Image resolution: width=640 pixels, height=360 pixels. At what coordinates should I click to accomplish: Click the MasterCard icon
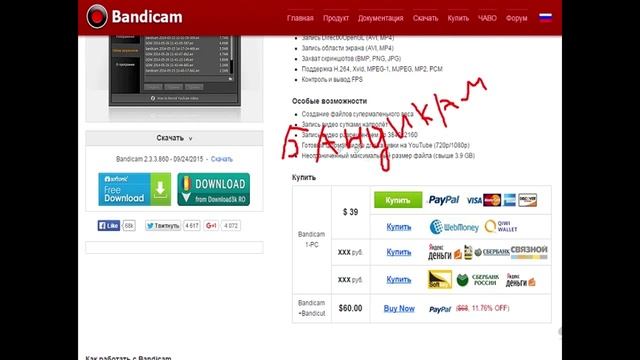click(492, 200)
